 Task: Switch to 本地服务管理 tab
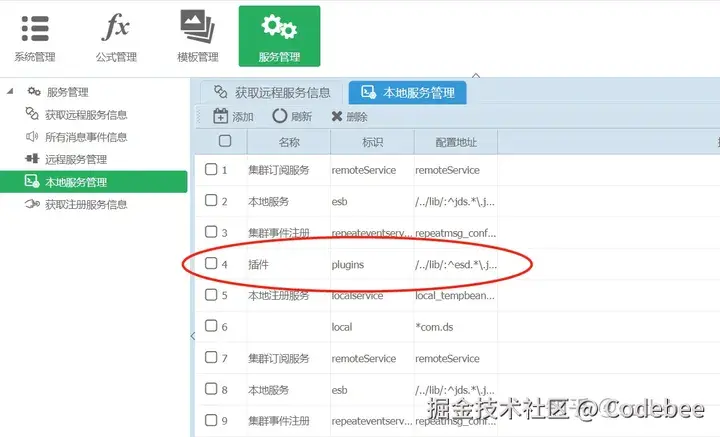coord(408,92)
